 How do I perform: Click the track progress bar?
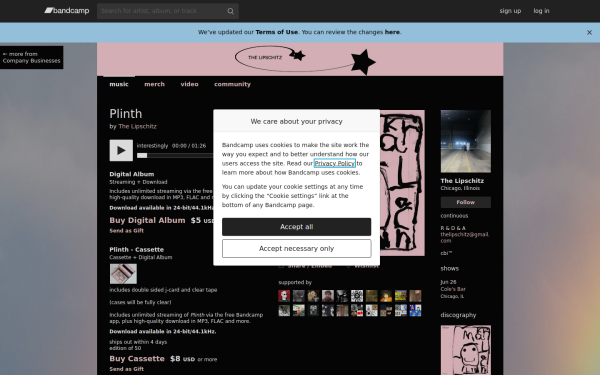point(175,155)
